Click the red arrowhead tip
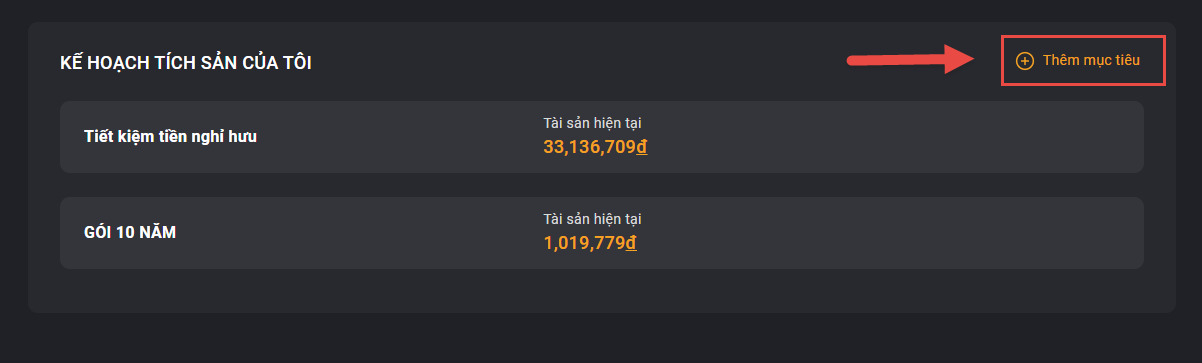 (x=972, y=59)
